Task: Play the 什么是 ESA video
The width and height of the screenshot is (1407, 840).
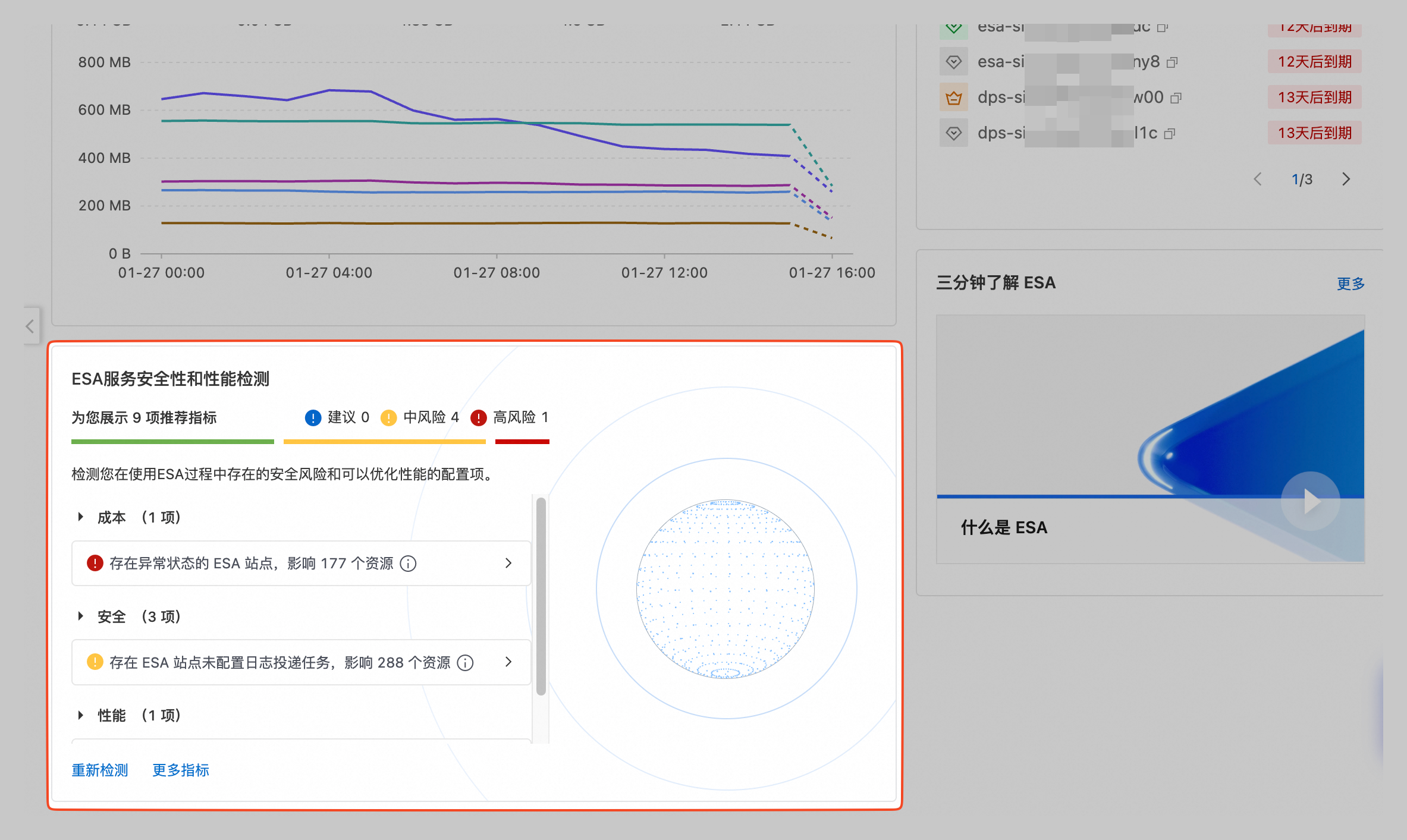Action: click(x=1310, y=501)
